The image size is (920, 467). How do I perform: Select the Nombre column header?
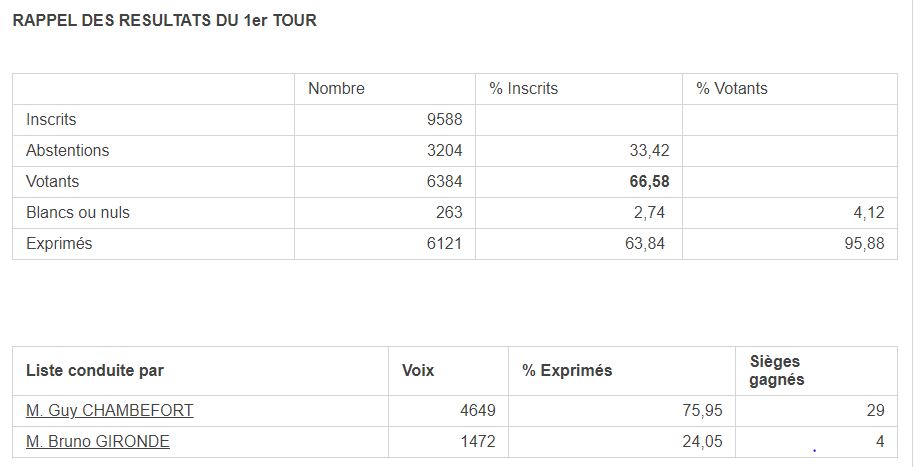(x=336, y=88)
